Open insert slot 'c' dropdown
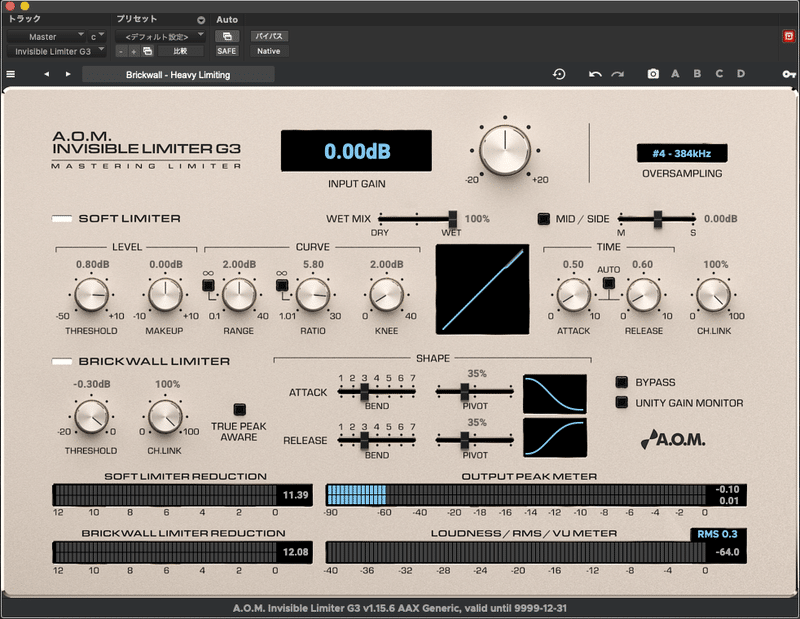 (97, 37)
